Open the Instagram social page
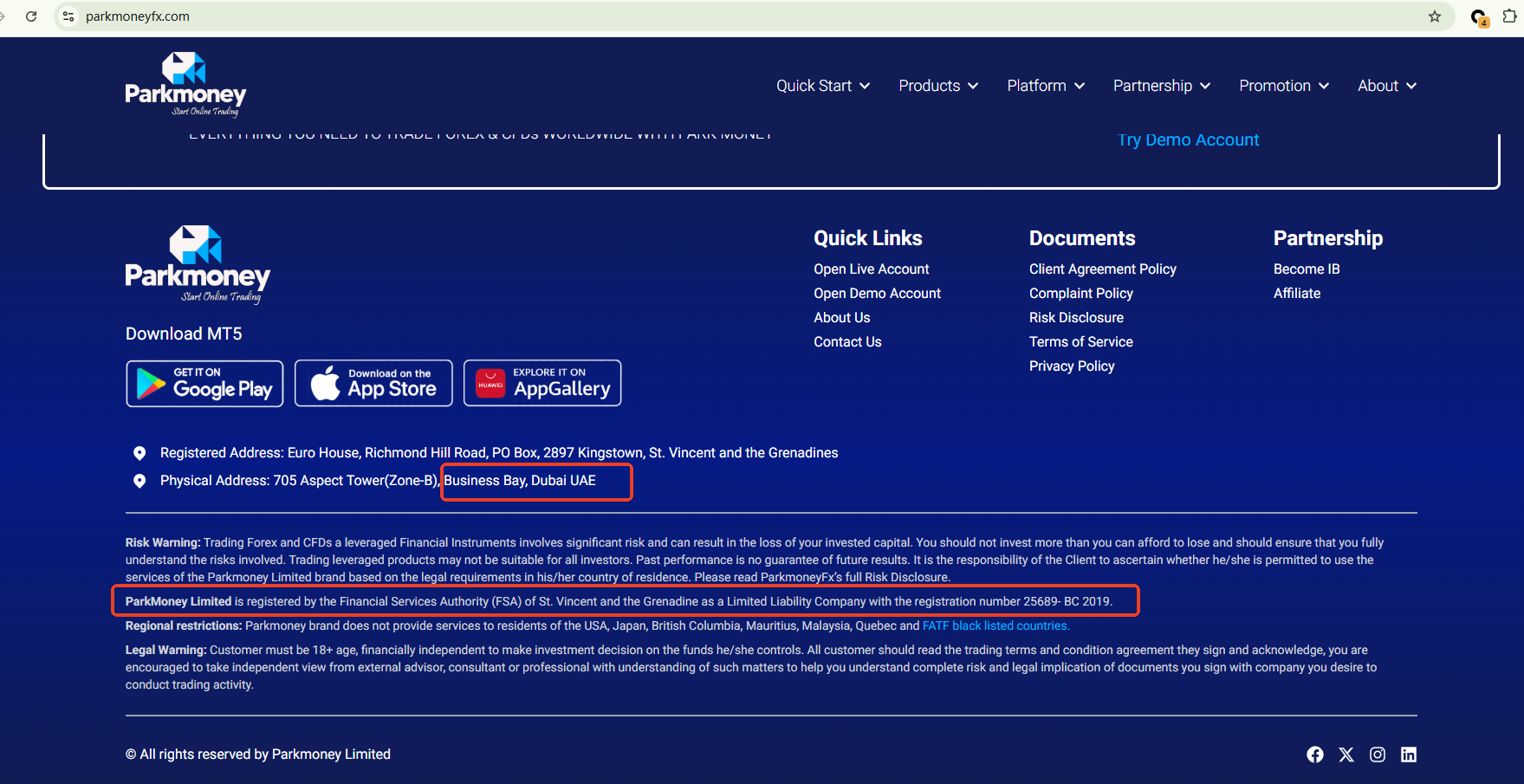Image resolution: width=1524 pixels, height=784 pixels. [1378, 755]
